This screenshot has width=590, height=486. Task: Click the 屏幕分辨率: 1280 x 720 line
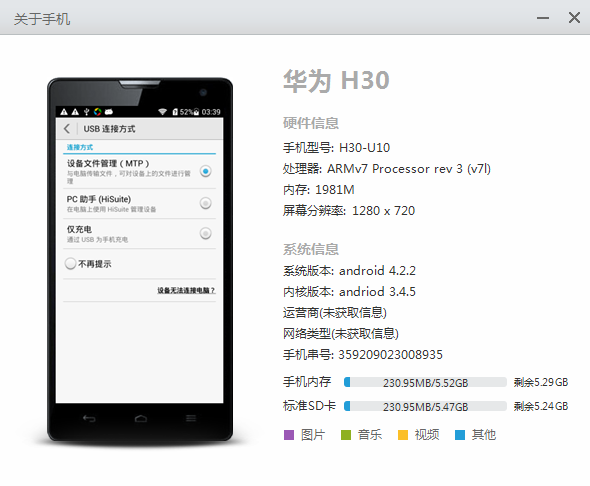[x=349, y=211]
